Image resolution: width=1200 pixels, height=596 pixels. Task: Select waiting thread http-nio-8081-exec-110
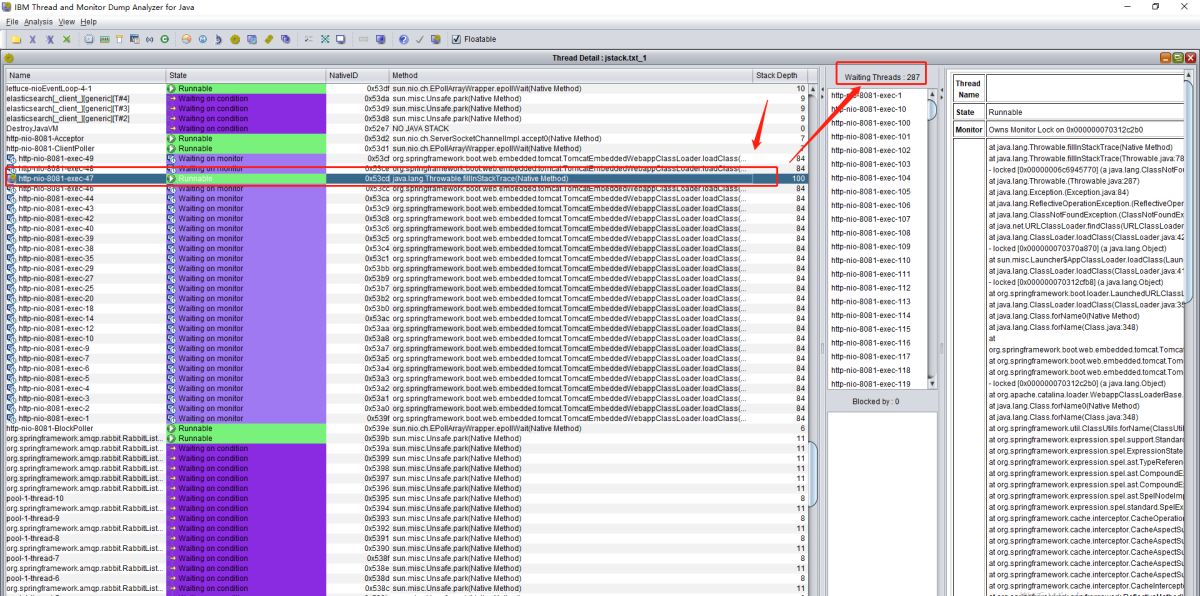coord(877,261)
